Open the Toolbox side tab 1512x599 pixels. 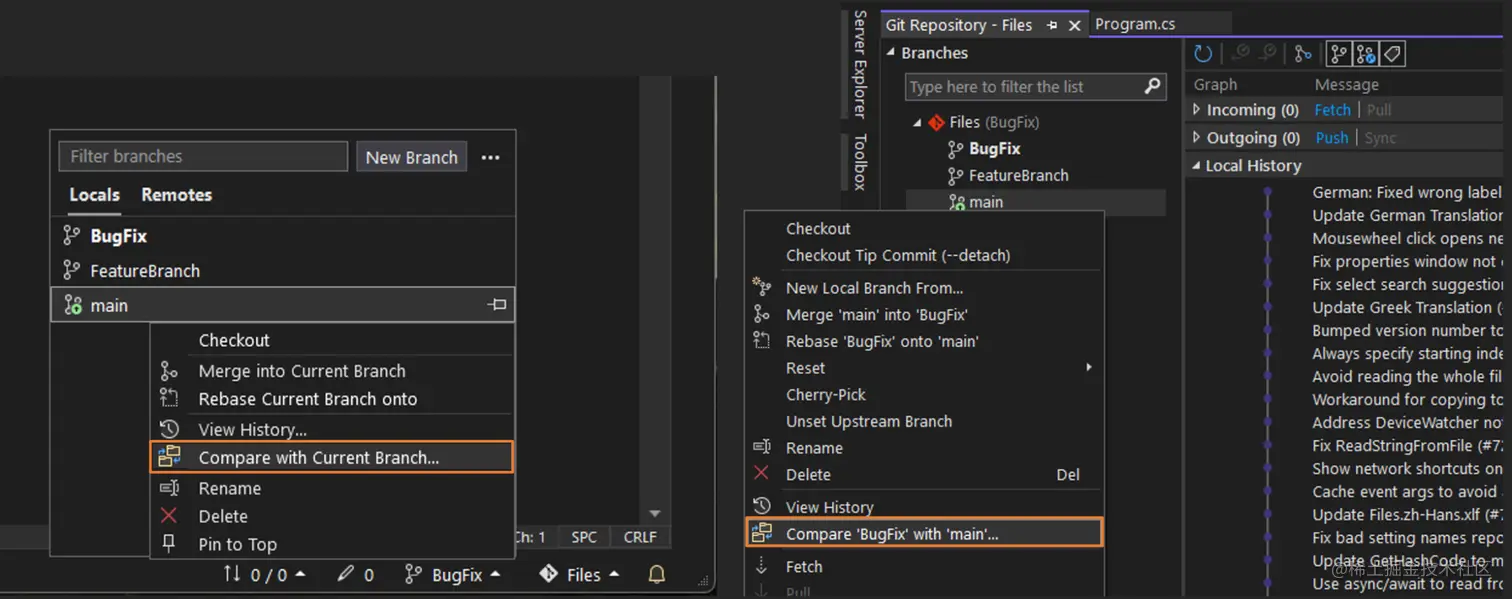tap(859, 161)
